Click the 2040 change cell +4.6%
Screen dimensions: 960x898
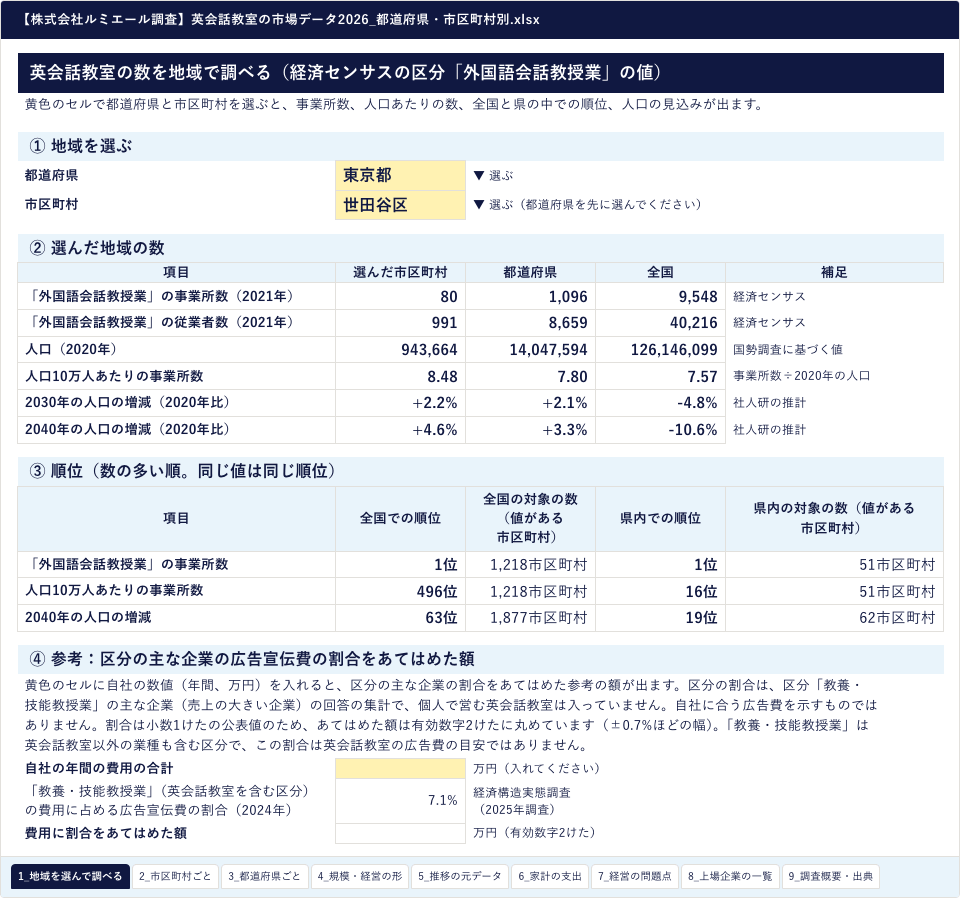pyautogui.click(x=400, y=430)
